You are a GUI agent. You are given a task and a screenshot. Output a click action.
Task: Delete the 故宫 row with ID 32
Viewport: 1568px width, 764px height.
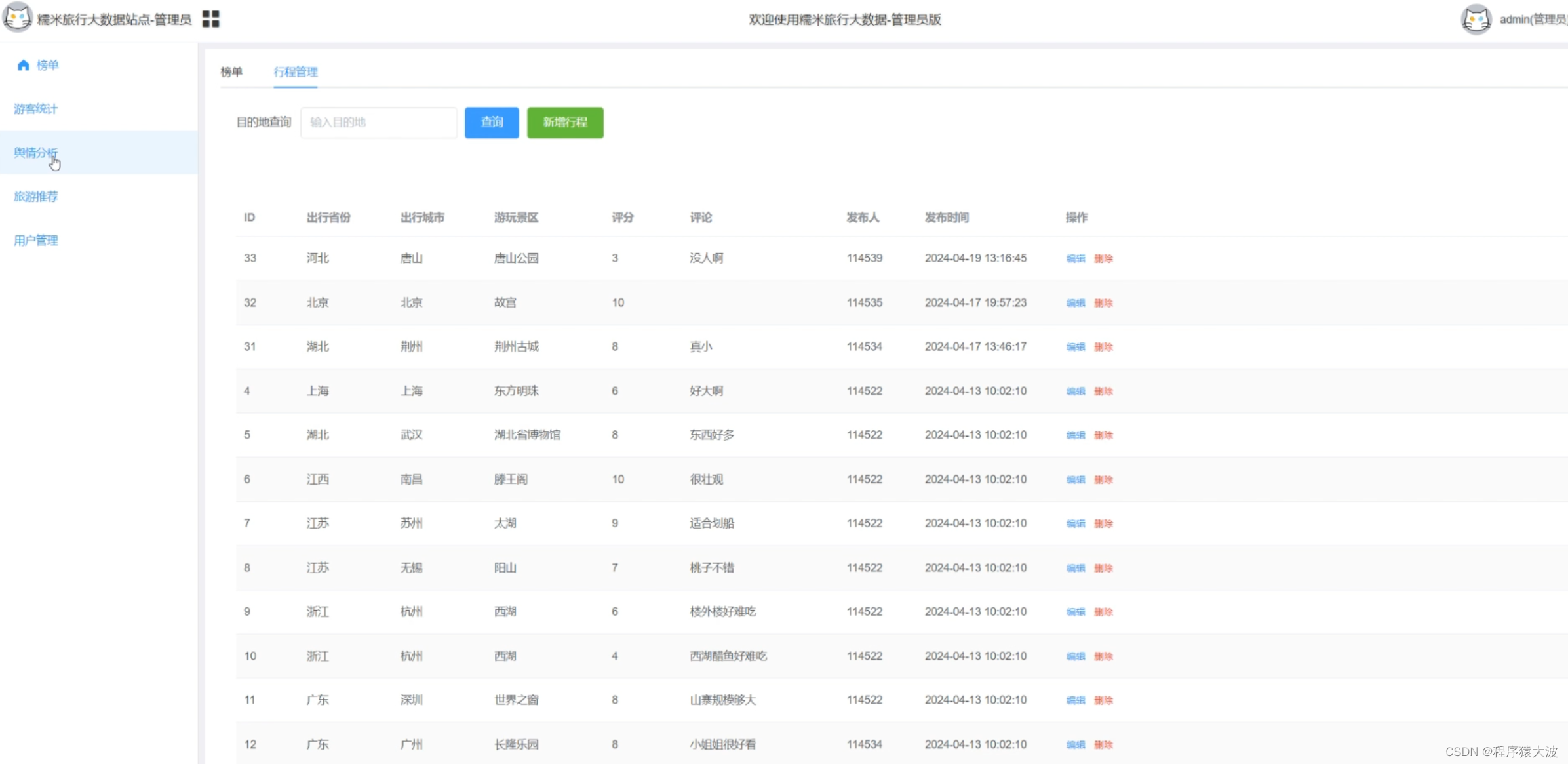click(x=1103, y=303)
